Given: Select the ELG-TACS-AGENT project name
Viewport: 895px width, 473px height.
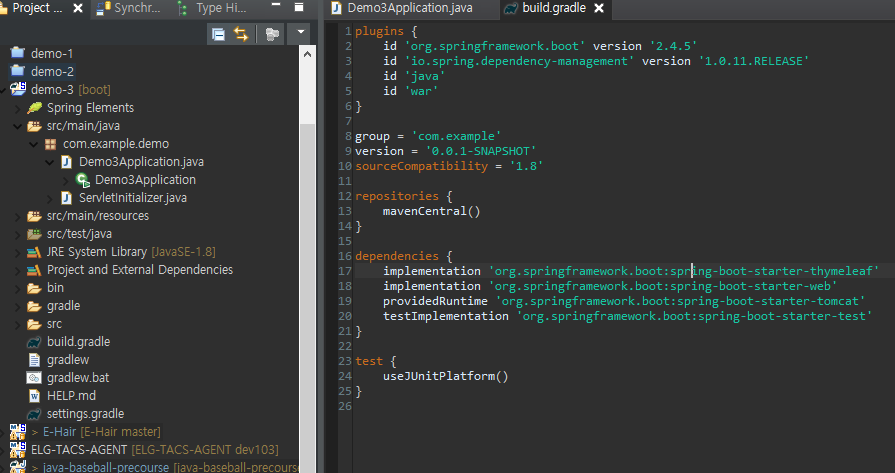Looking at the screenshot, I should (x=79, y=450).
